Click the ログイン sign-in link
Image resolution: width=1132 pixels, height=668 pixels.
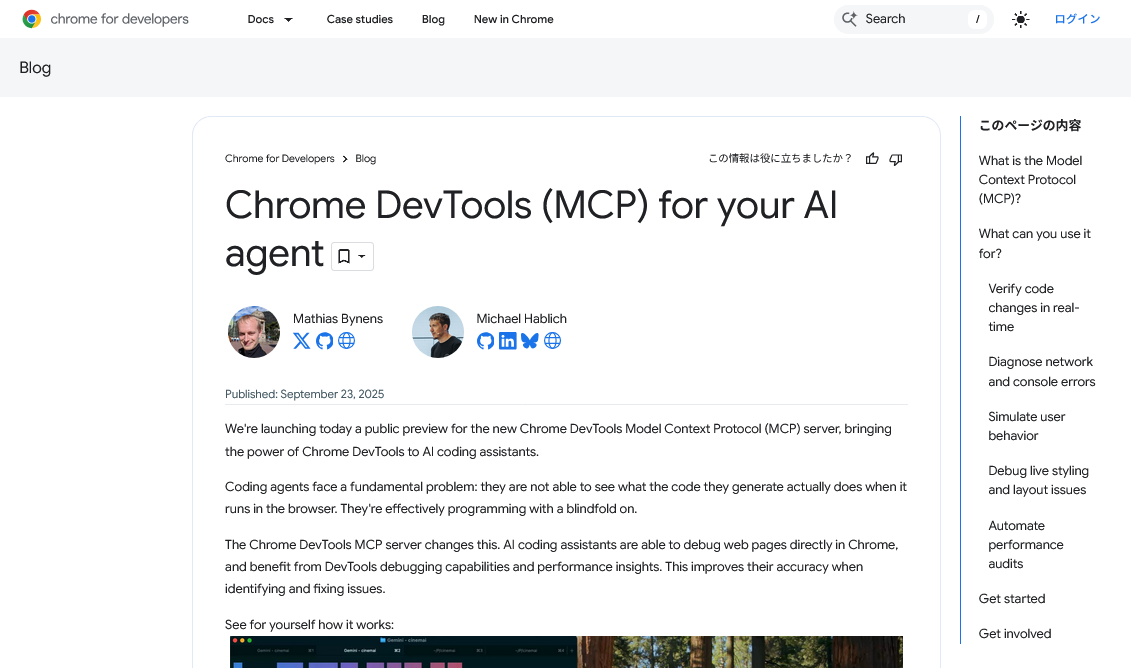pyautogui.click(x=1077, y=19)
